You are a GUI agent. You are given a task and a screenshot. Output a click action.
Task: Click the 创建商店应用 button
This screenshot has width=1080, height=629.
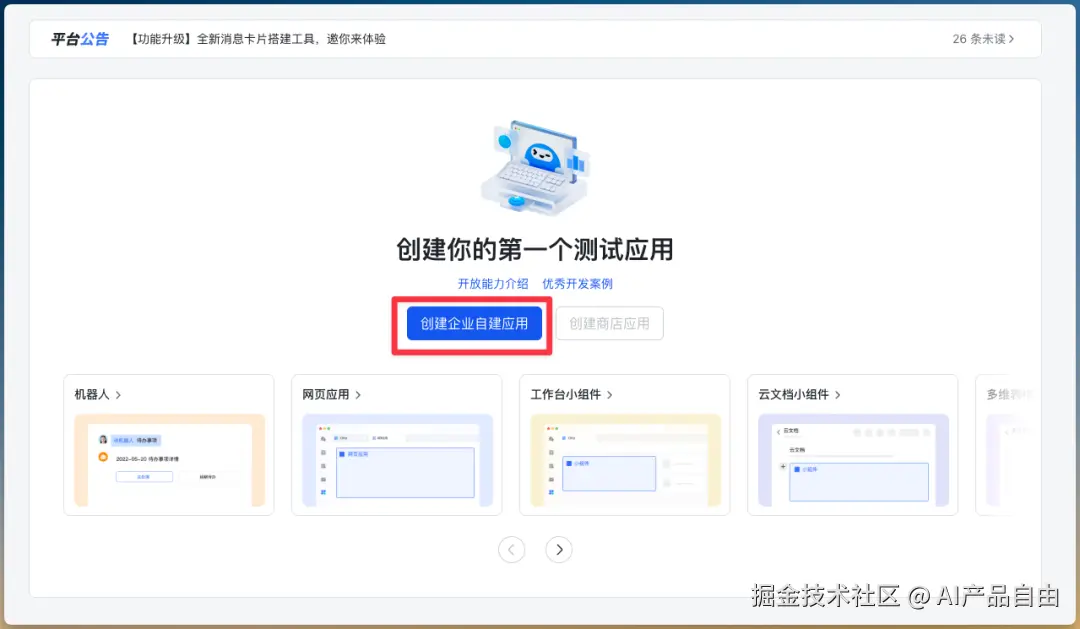point(609,323)
